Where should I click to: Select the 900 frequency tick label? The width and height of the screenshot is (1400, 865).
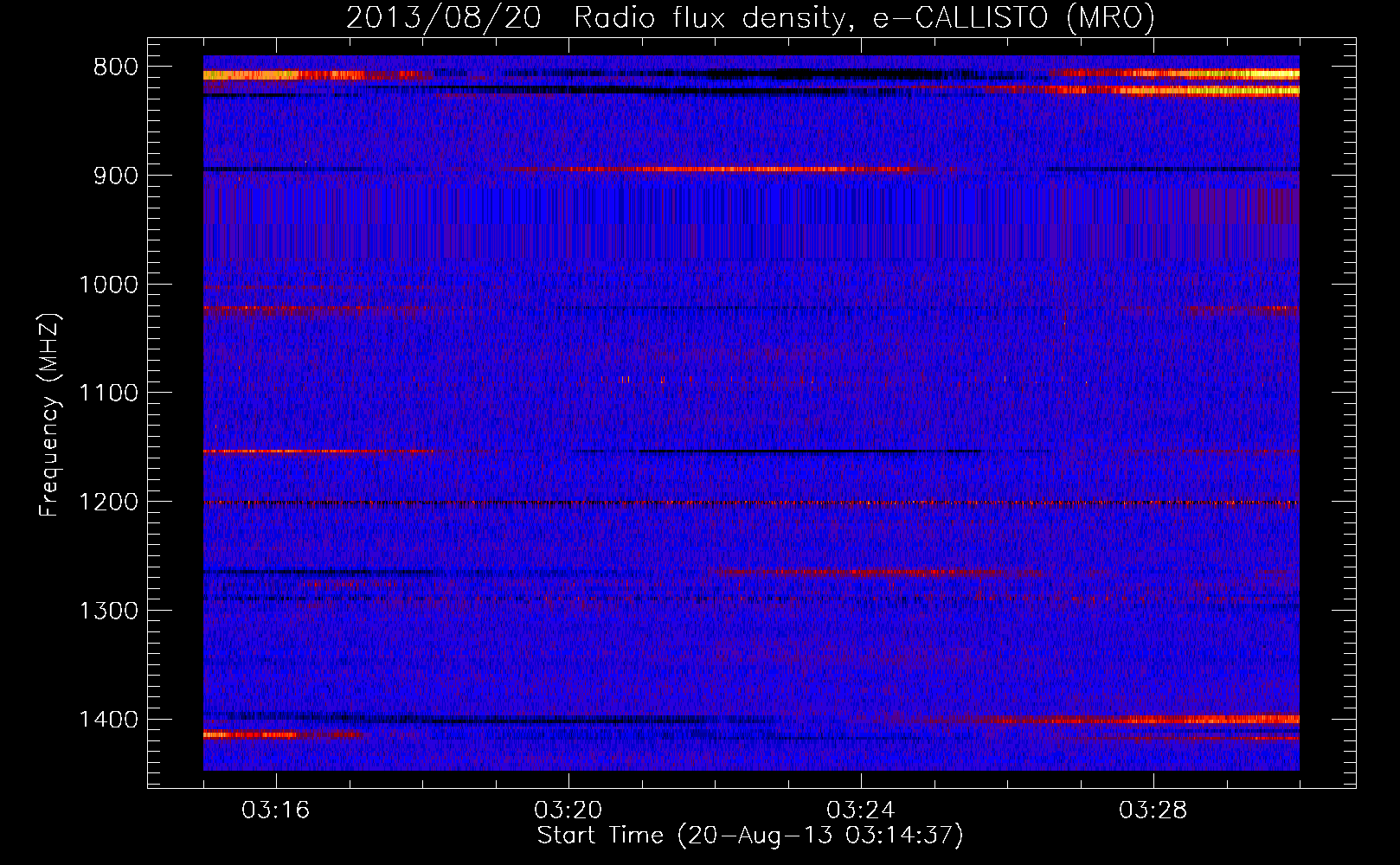[116, 176]
